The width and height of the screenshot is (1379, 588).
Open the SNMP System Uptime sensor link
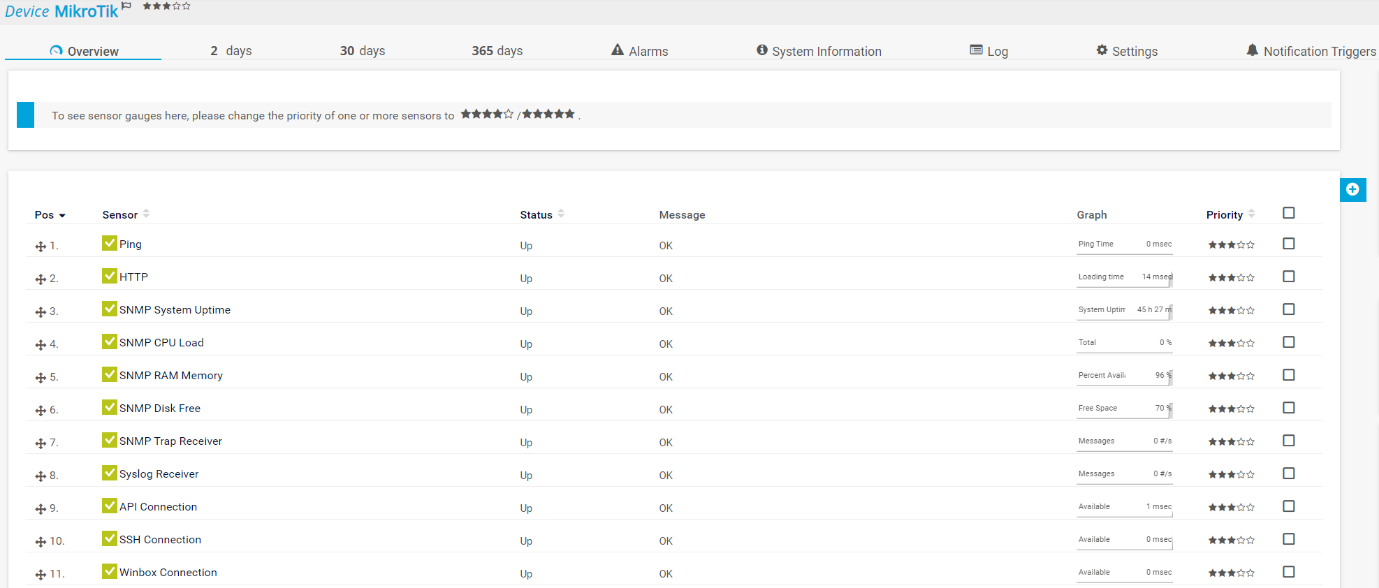click(174, 310)
